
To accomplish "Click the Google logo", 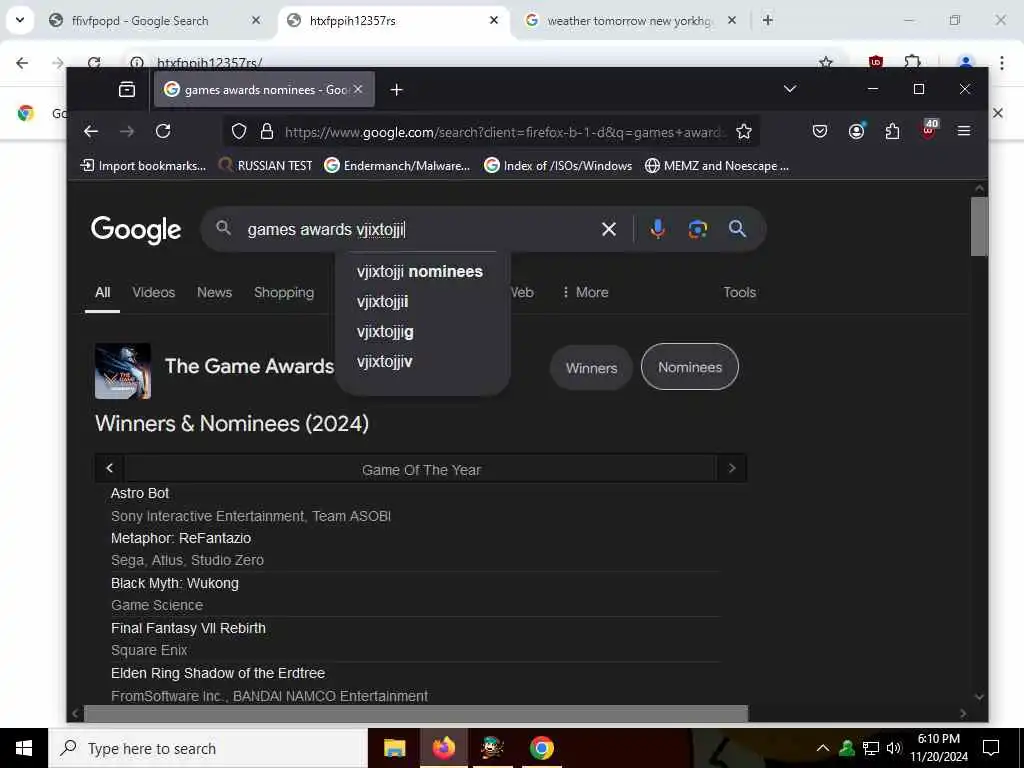I will click(x=136, y=229).
